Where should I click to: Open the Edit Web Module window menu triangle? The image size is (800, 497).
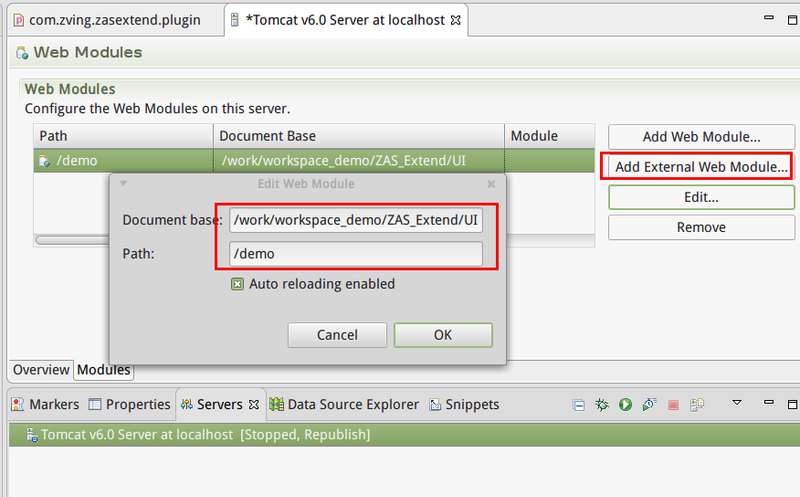pos(123,184)
